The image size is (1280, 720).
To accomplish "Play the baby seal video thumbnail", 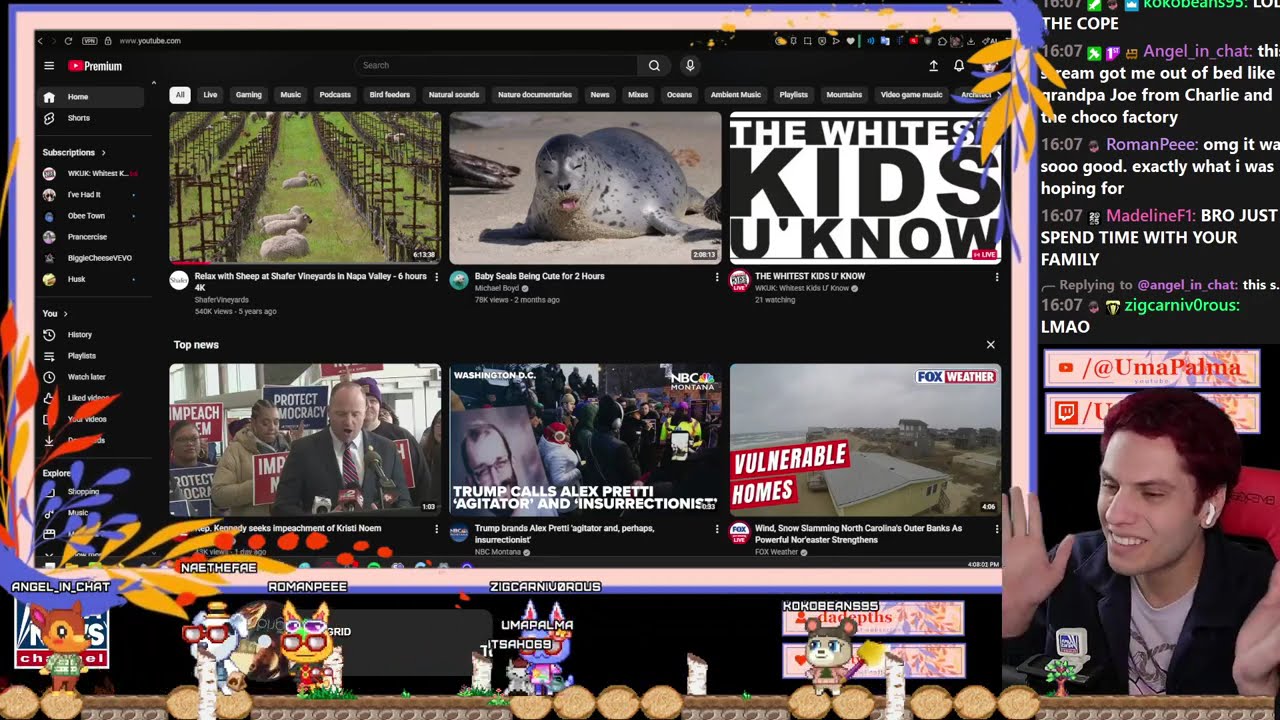I will (x=585, y=187).
